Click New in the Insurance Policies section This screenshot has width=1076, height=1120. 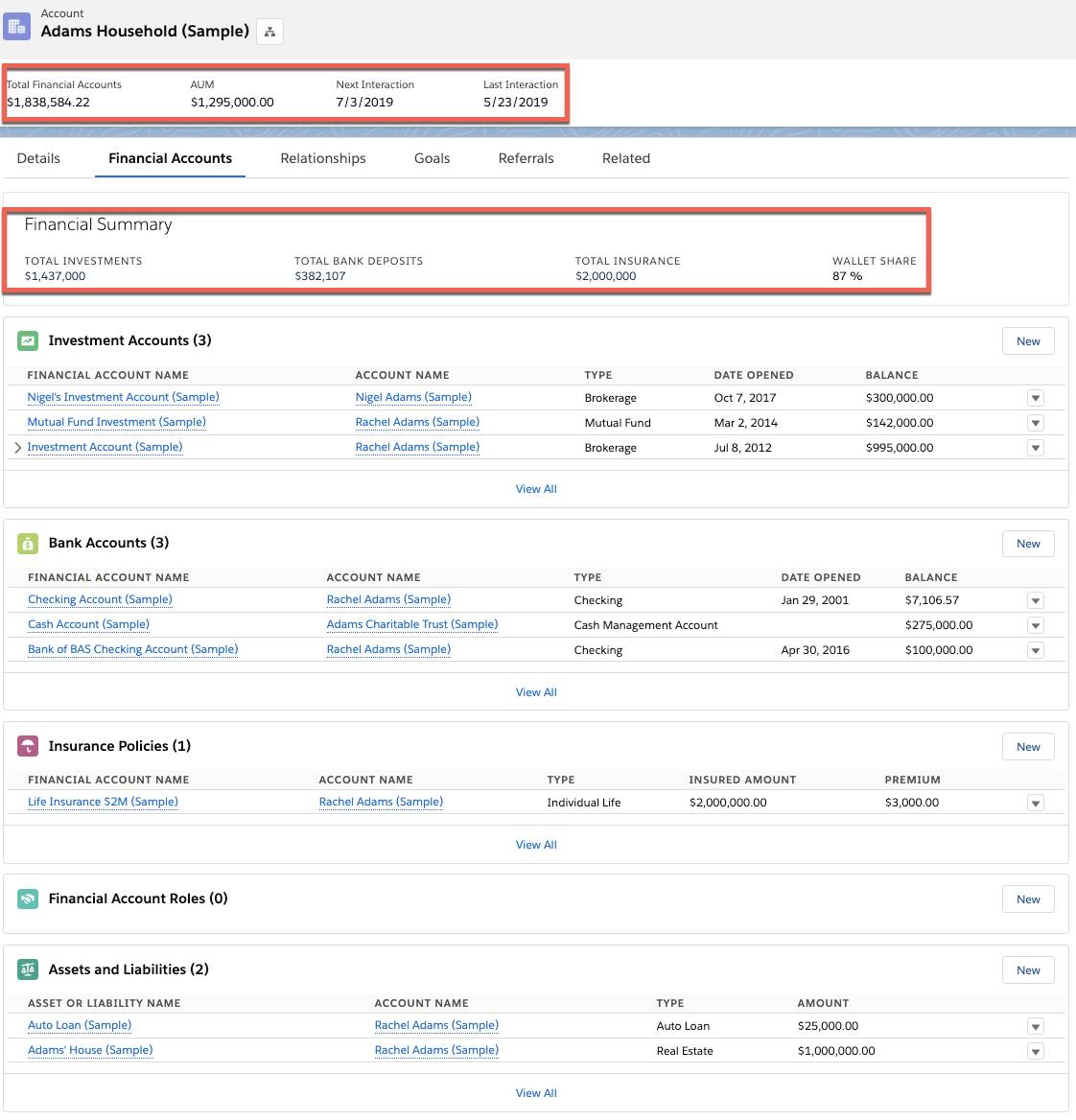(x=1027, y=746)
